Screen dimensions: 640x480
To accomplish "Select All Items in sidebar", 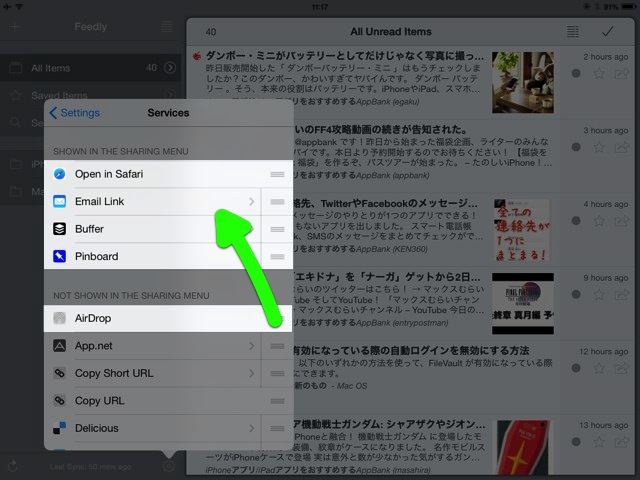I will pyautogui.click(x=90, y=68).
